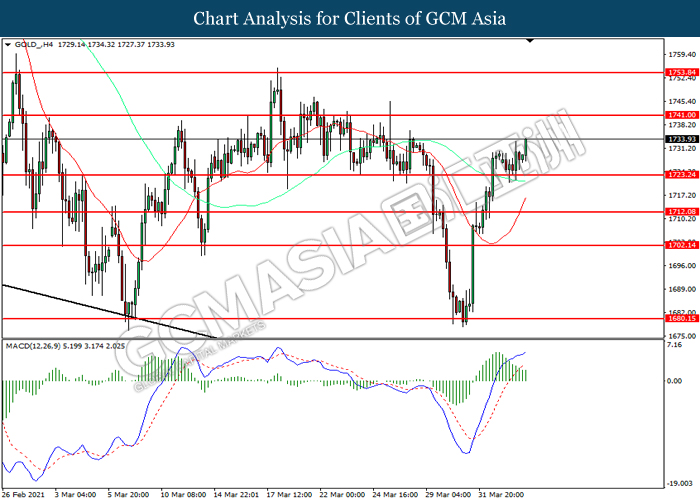Click the 1702.14 red price label
Screen dimensions: 700x500
682,245
